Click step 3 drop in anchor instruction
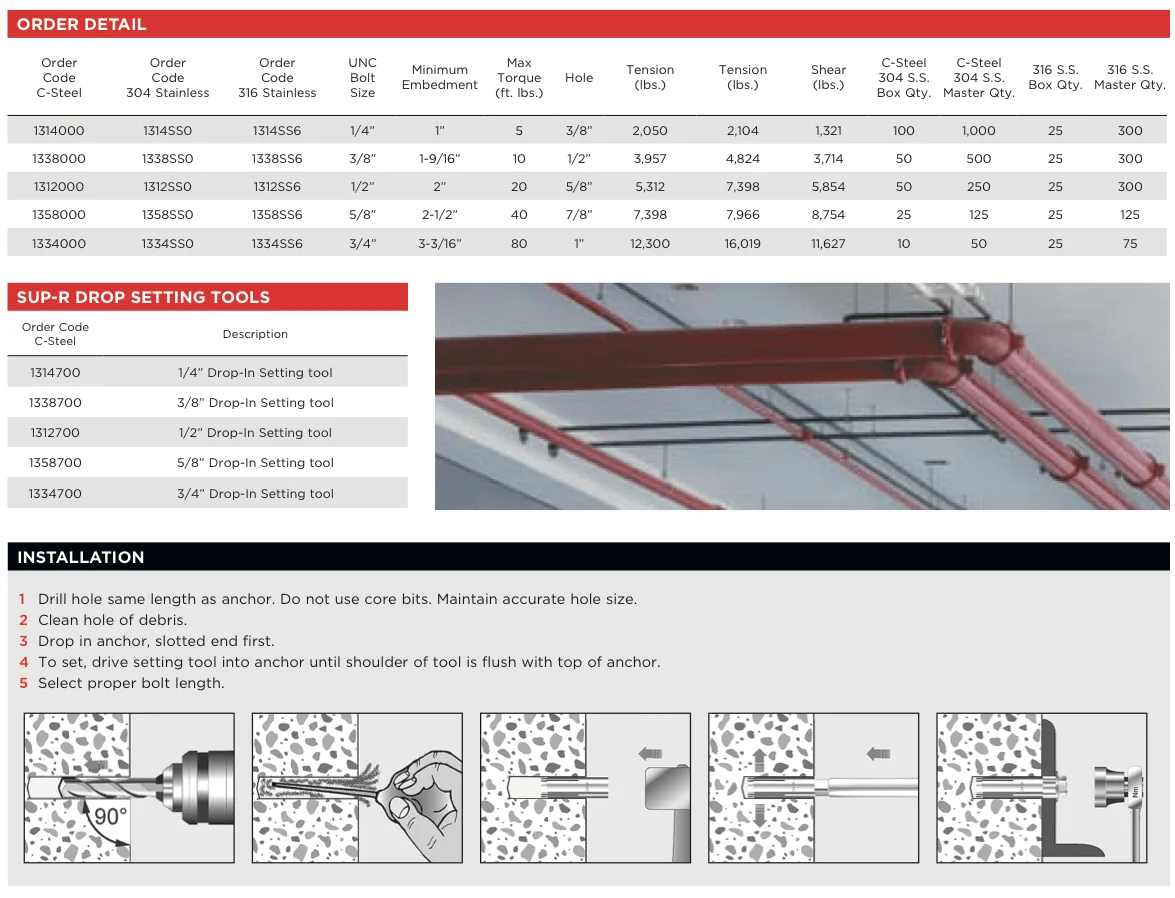This screenshot has height=898, width=1175. [x=156, y=641]
